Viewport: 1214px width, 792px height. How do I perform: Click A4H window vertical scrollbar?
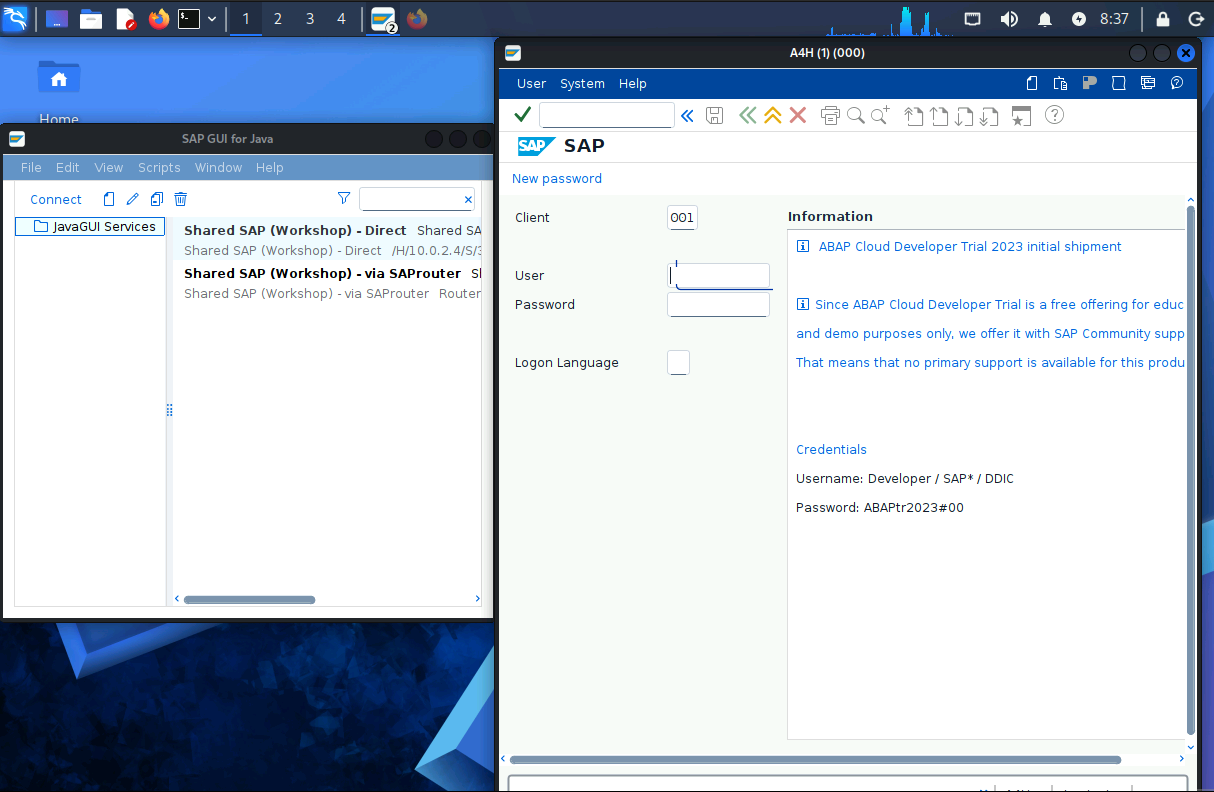[1190, 470]
